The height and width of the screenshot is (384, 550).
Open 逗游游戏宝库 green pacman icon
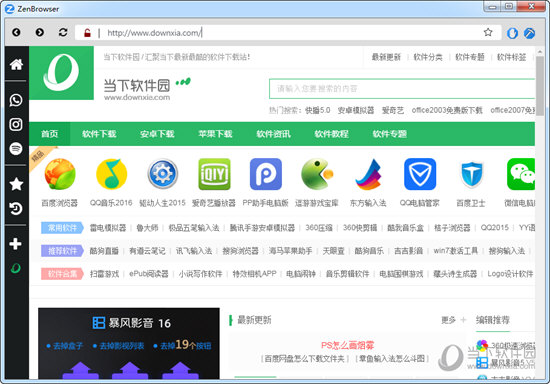point(317,174)
